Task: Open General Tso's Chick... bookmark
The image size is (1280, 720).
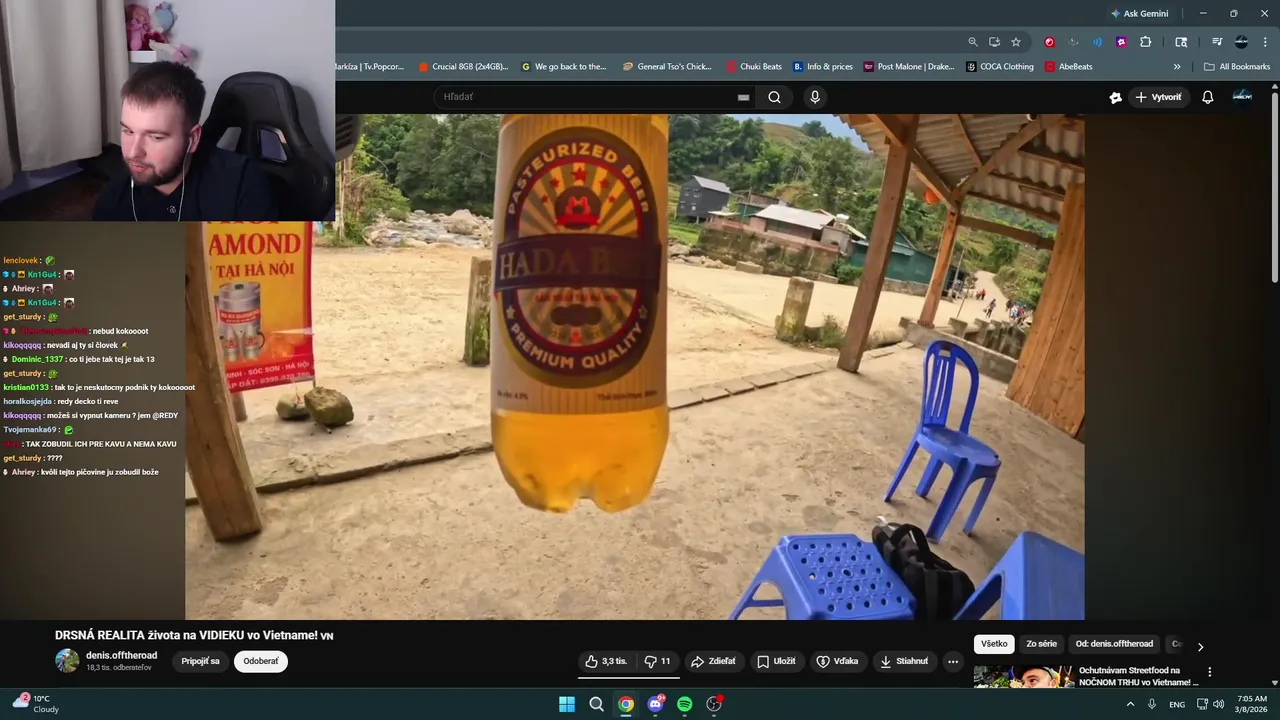Action: [x=667, y=67]
